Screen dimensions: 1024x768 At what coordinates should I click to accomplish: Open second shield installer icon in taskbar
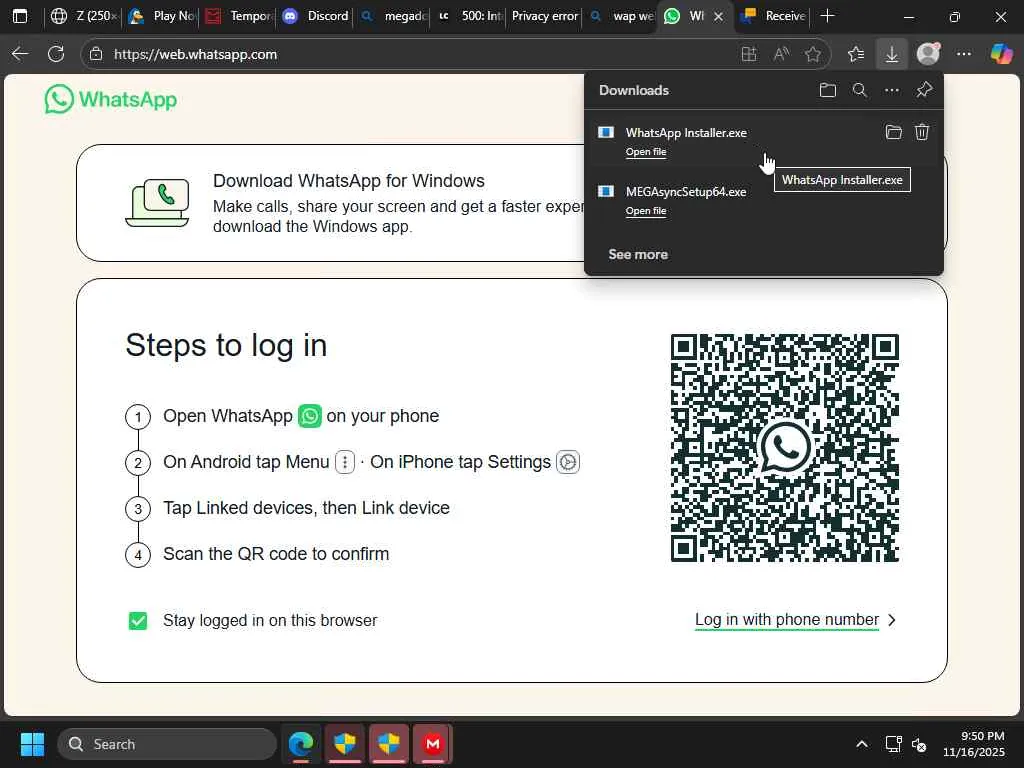[x=389, y=744]
